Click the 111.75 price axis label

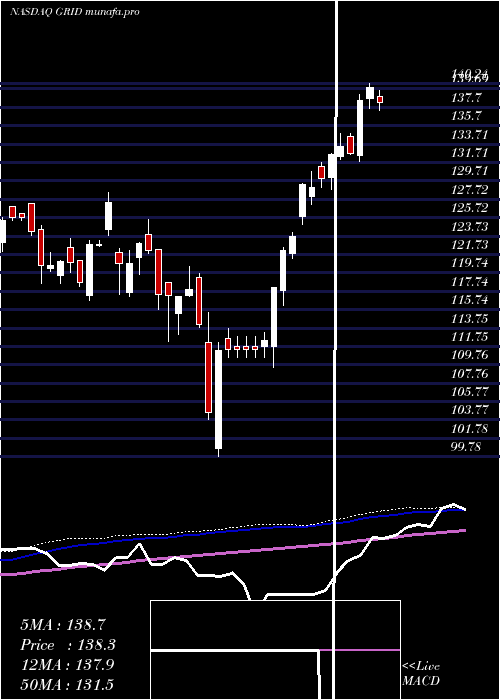(x=469, y=337)
